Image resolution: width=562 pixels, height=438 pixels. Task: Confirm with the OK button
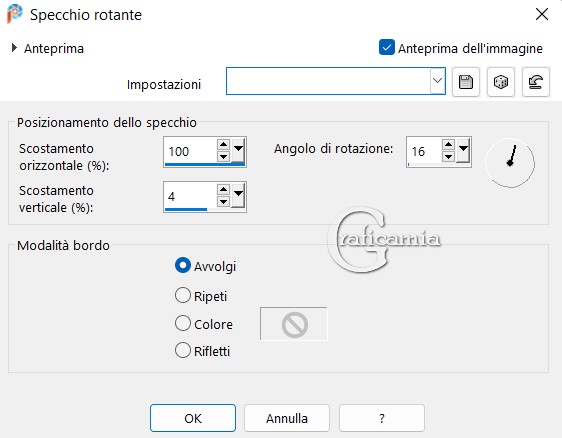193,418
